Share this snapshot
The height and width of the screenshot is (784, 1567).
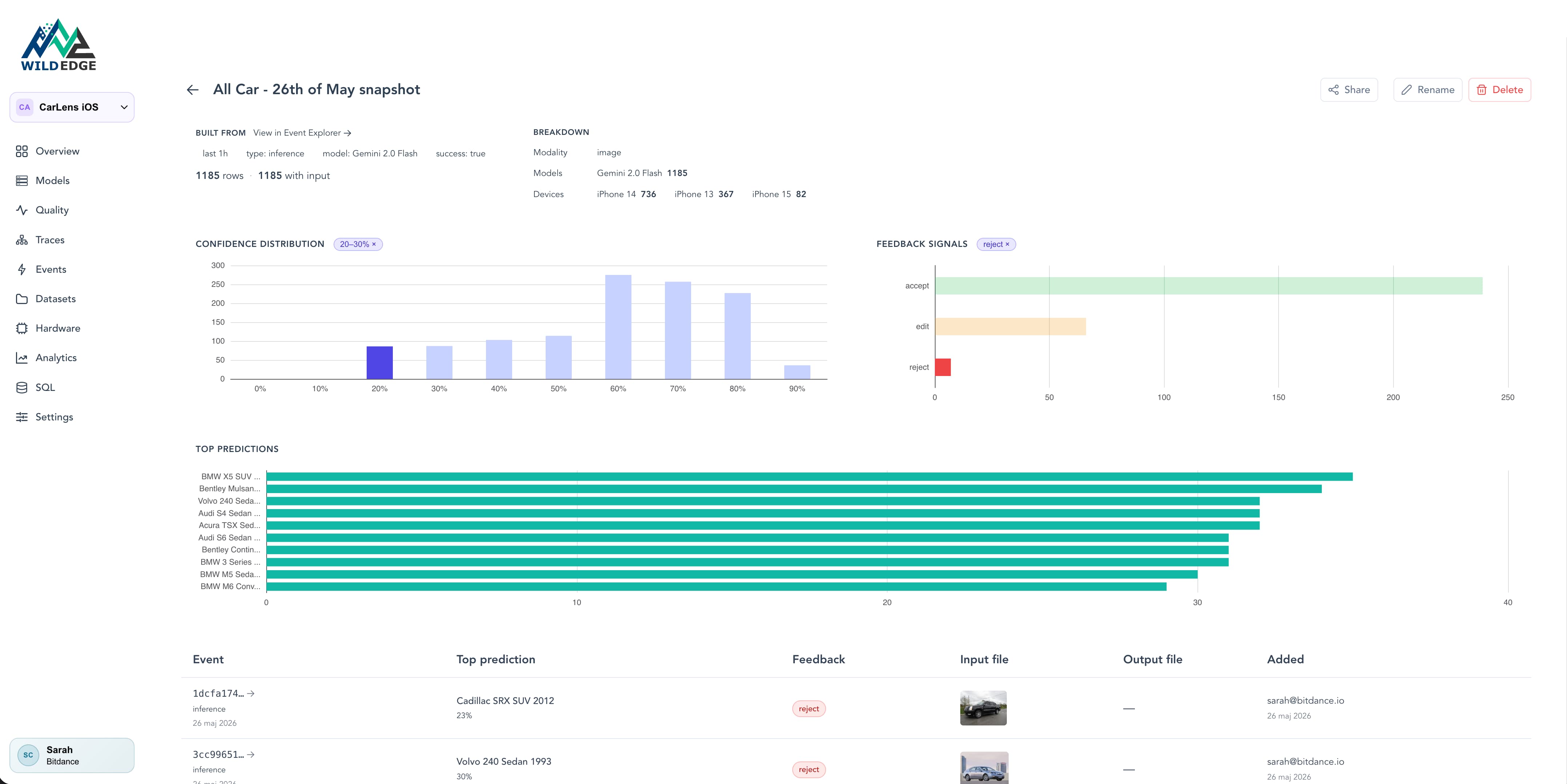click(1349, 90)
